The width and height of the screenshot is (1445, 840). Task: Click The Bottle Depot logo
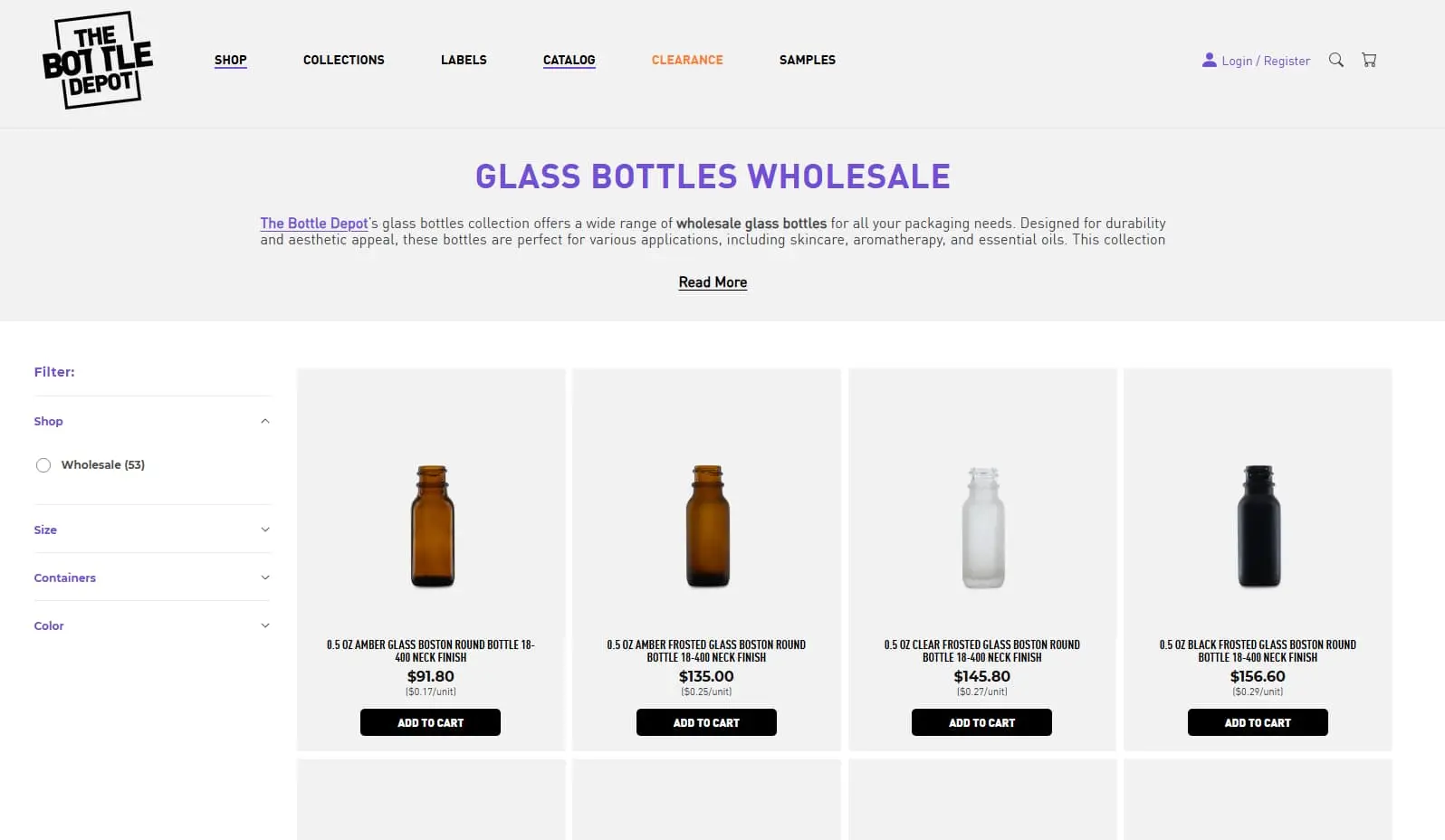[x=98, y=61]
